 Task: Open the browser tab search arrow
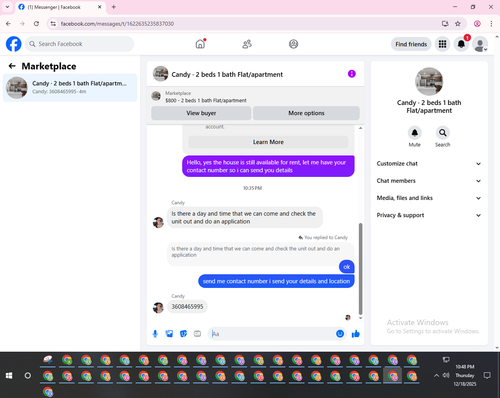click(7, 7)
